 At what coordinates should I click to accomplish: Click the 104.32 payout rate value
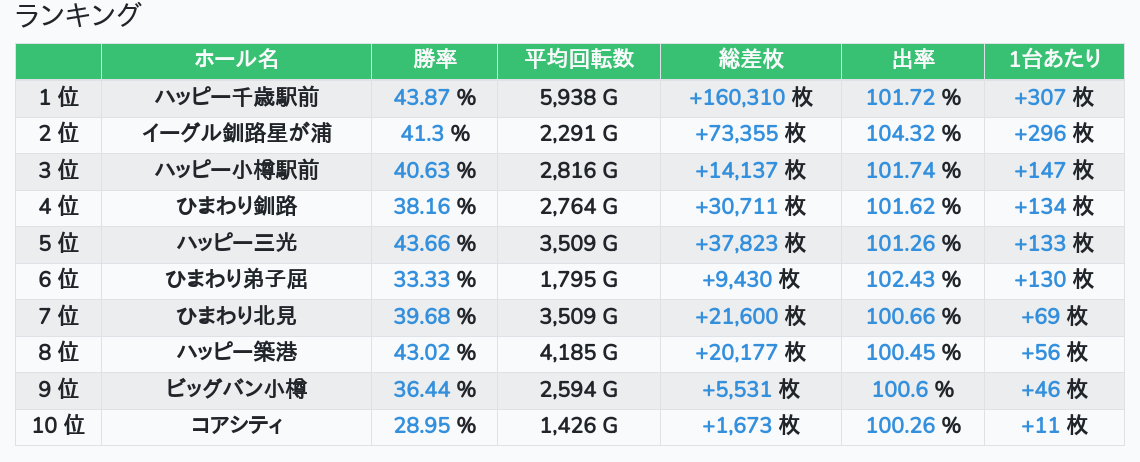click(x=900, y=134)
